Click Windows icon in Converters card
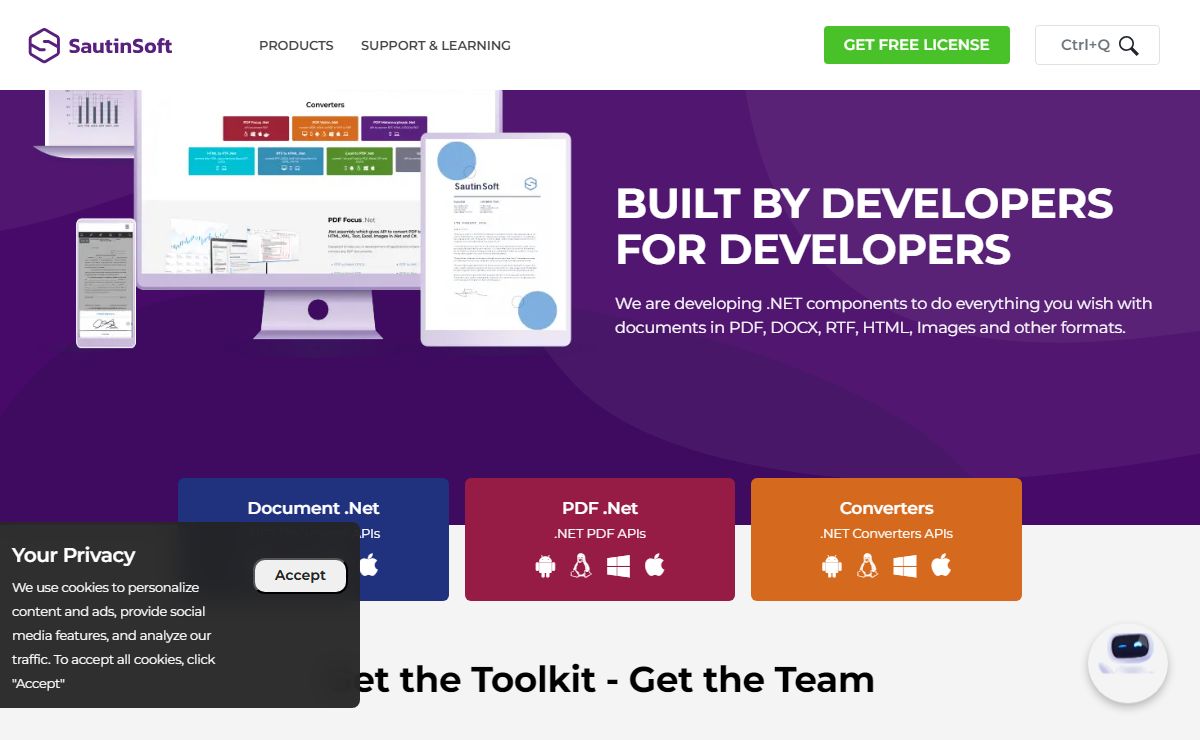The image size is (1200, 740). coord(905,567)
